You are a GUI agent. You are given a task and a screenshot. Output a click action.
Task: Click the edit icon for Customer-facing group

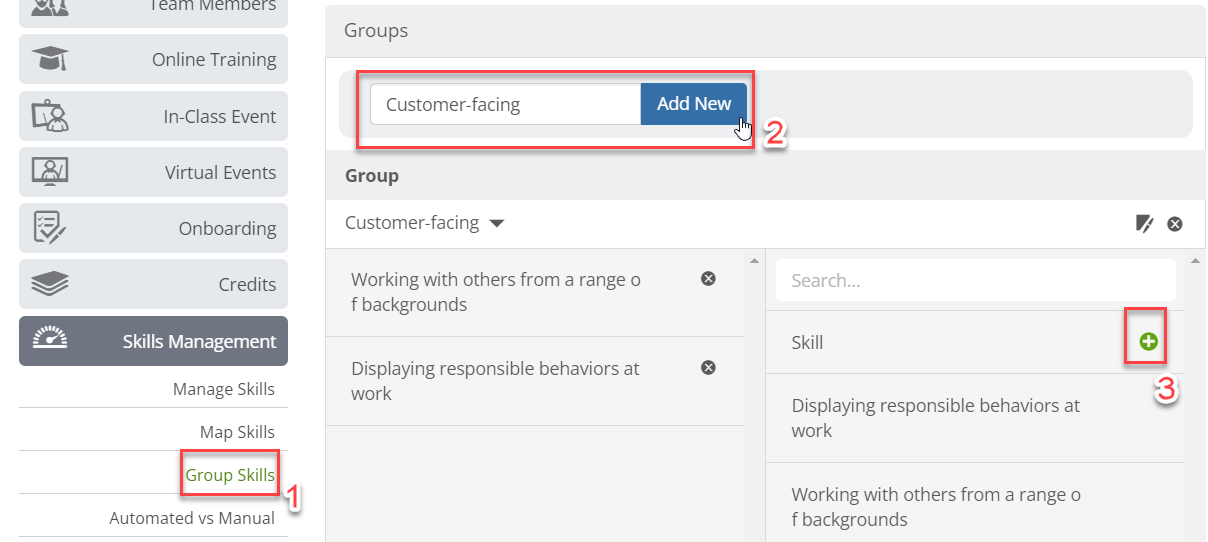(1145, 224)
